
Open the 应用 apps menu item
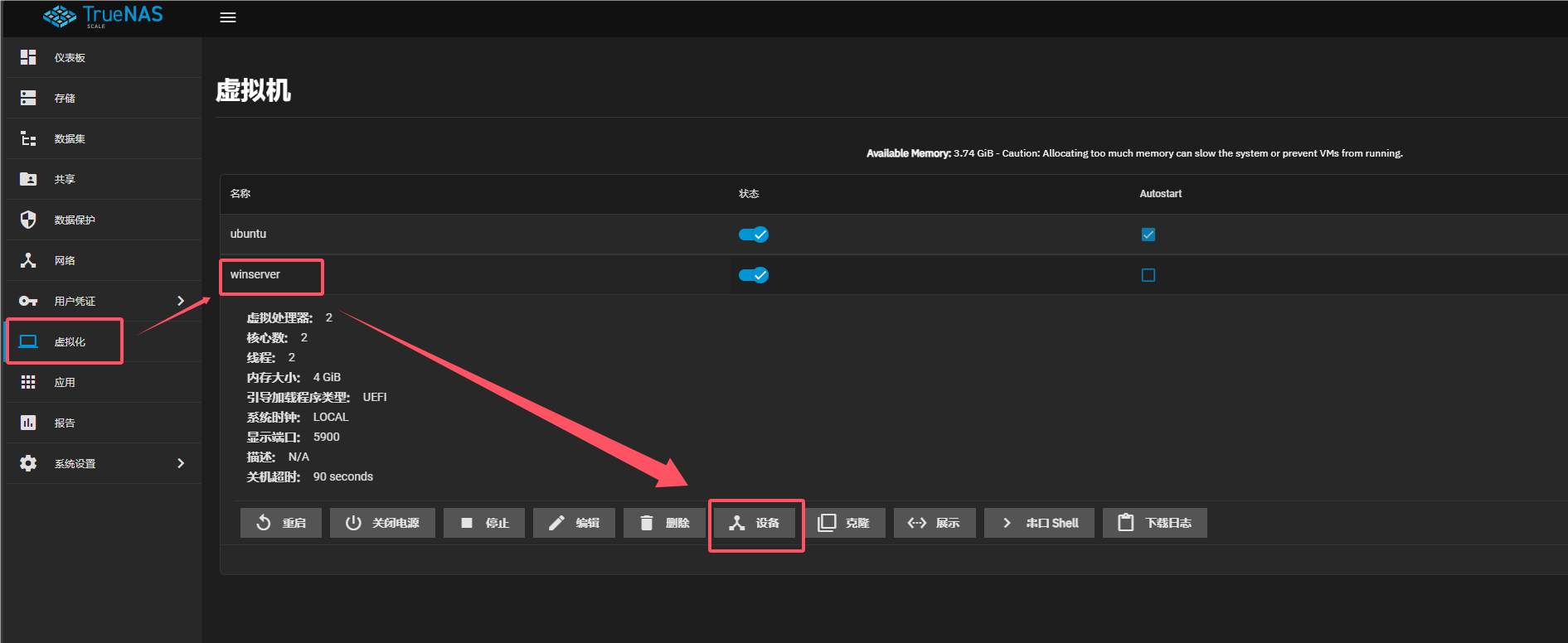click(65, 382)
